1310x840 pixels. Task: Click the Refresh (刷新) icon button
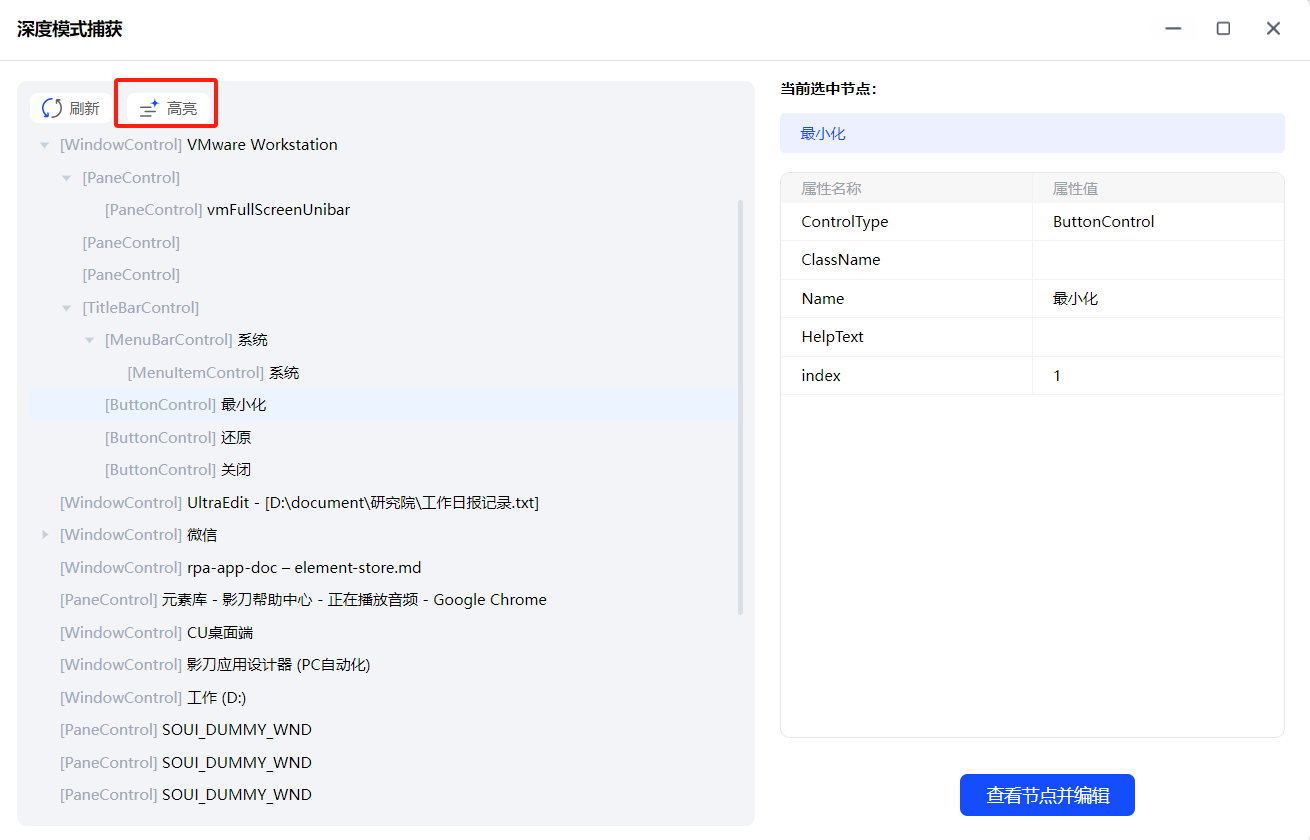[70, 108]
